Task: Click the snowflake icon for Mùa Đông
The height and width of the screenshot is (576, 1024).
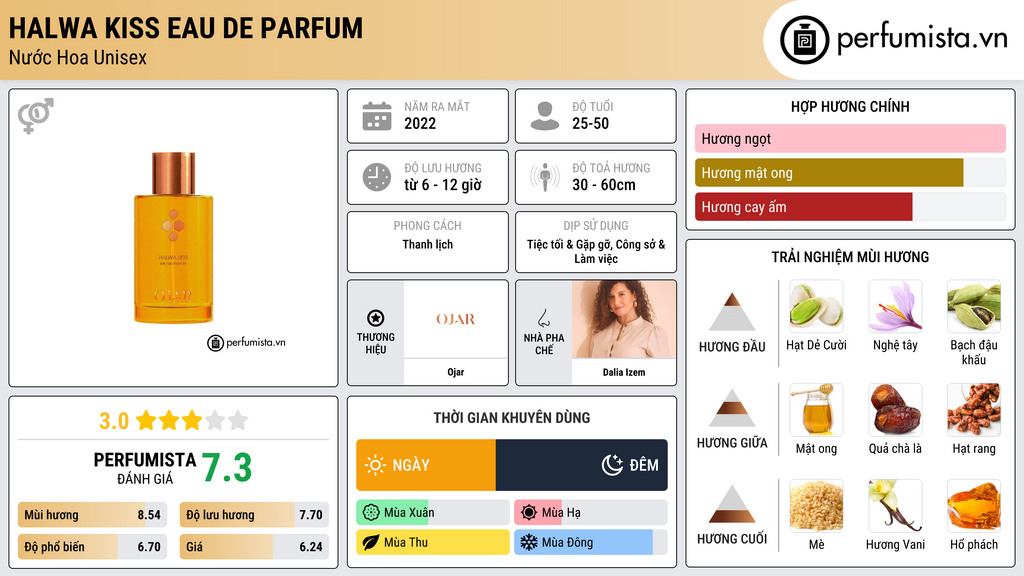Action: coord(529,542)
